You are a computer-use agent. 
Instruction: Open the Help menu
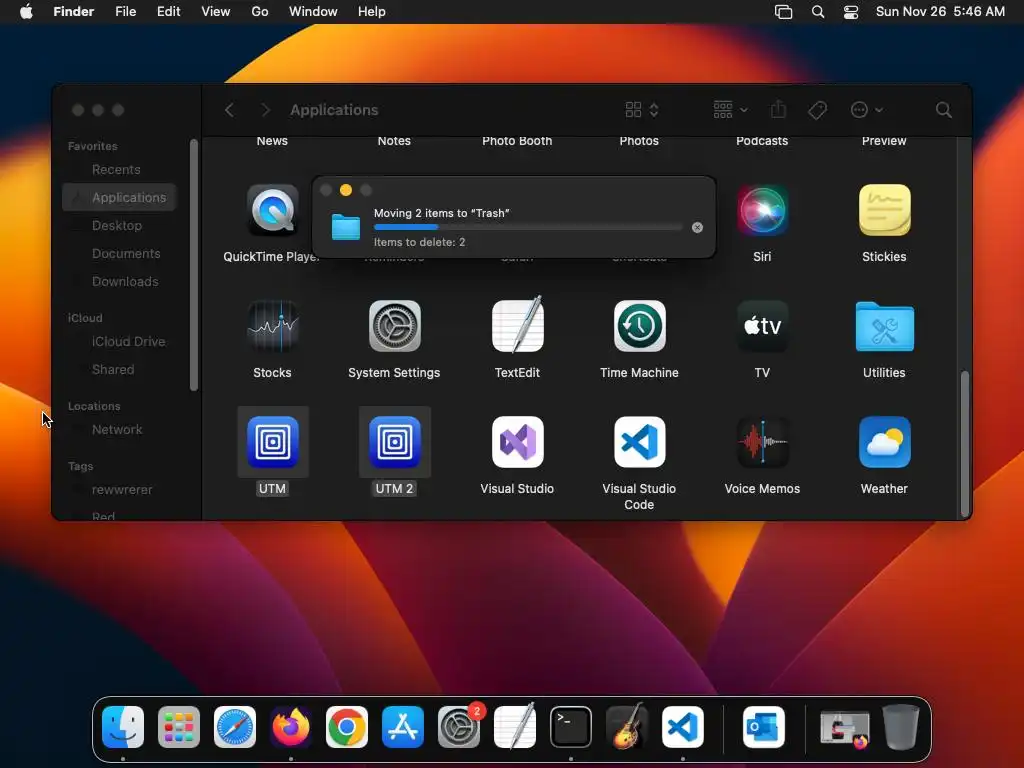(372, 12)
